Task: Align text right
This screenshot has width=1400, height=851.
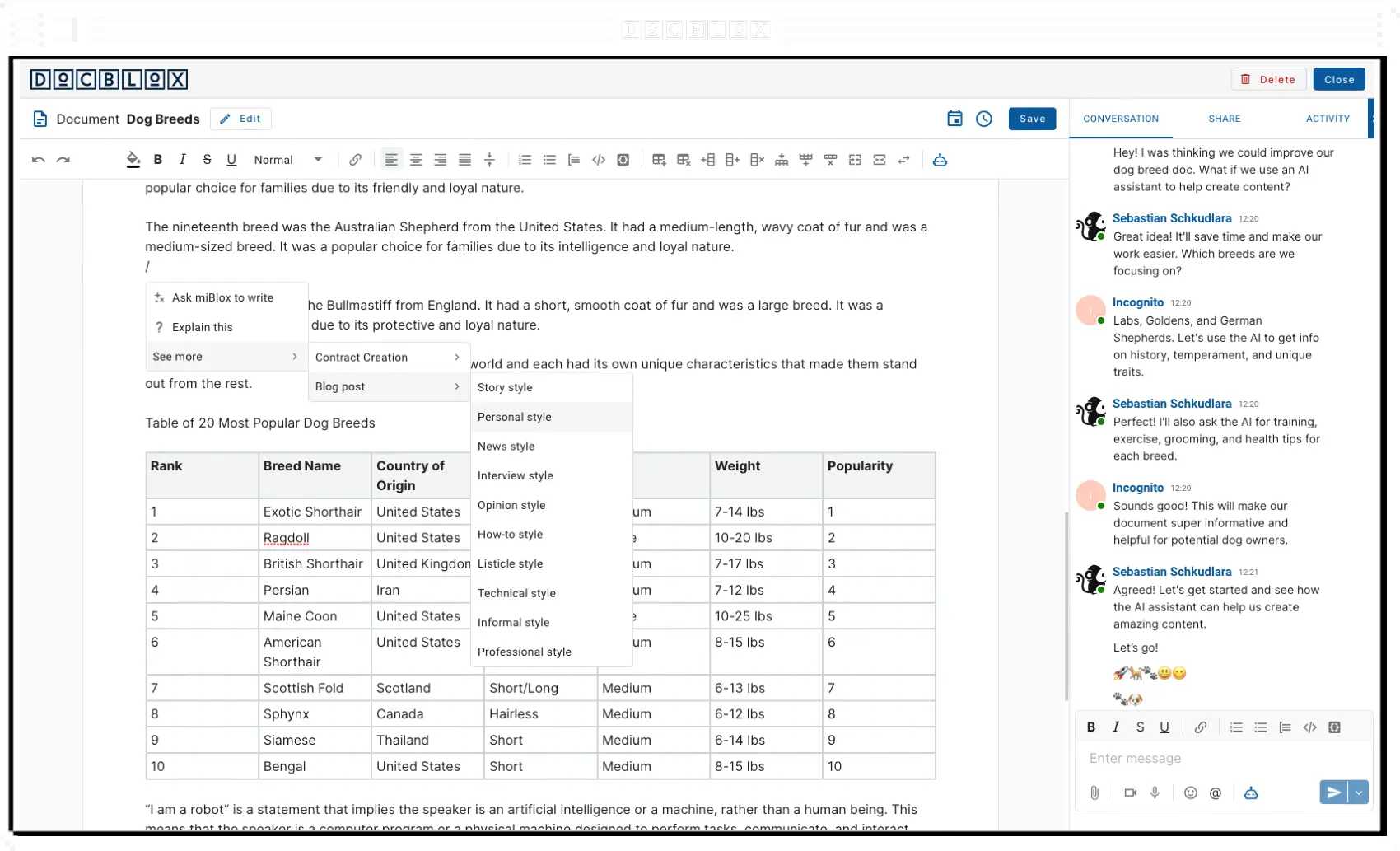Action: point(441,160)
